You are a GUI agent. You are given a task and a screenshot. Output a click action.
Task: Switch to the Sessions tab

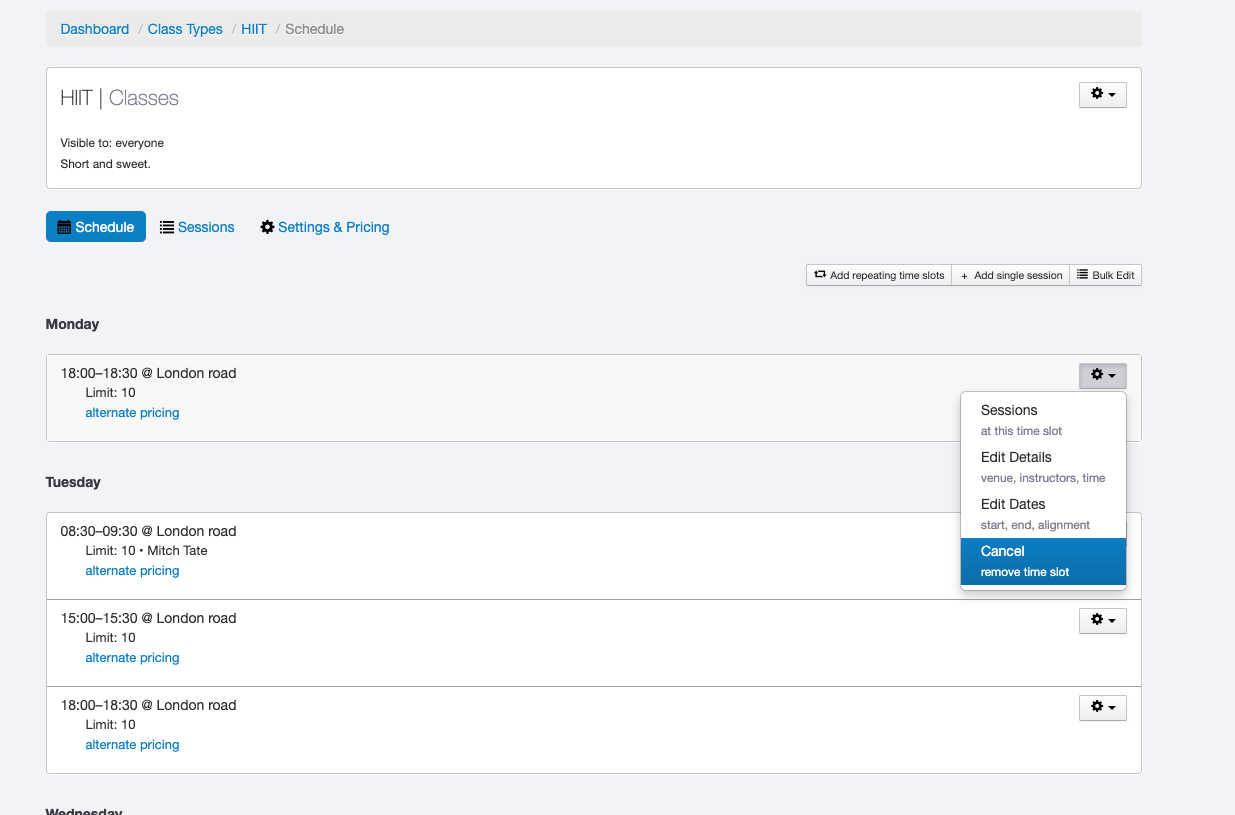[197, 227]
